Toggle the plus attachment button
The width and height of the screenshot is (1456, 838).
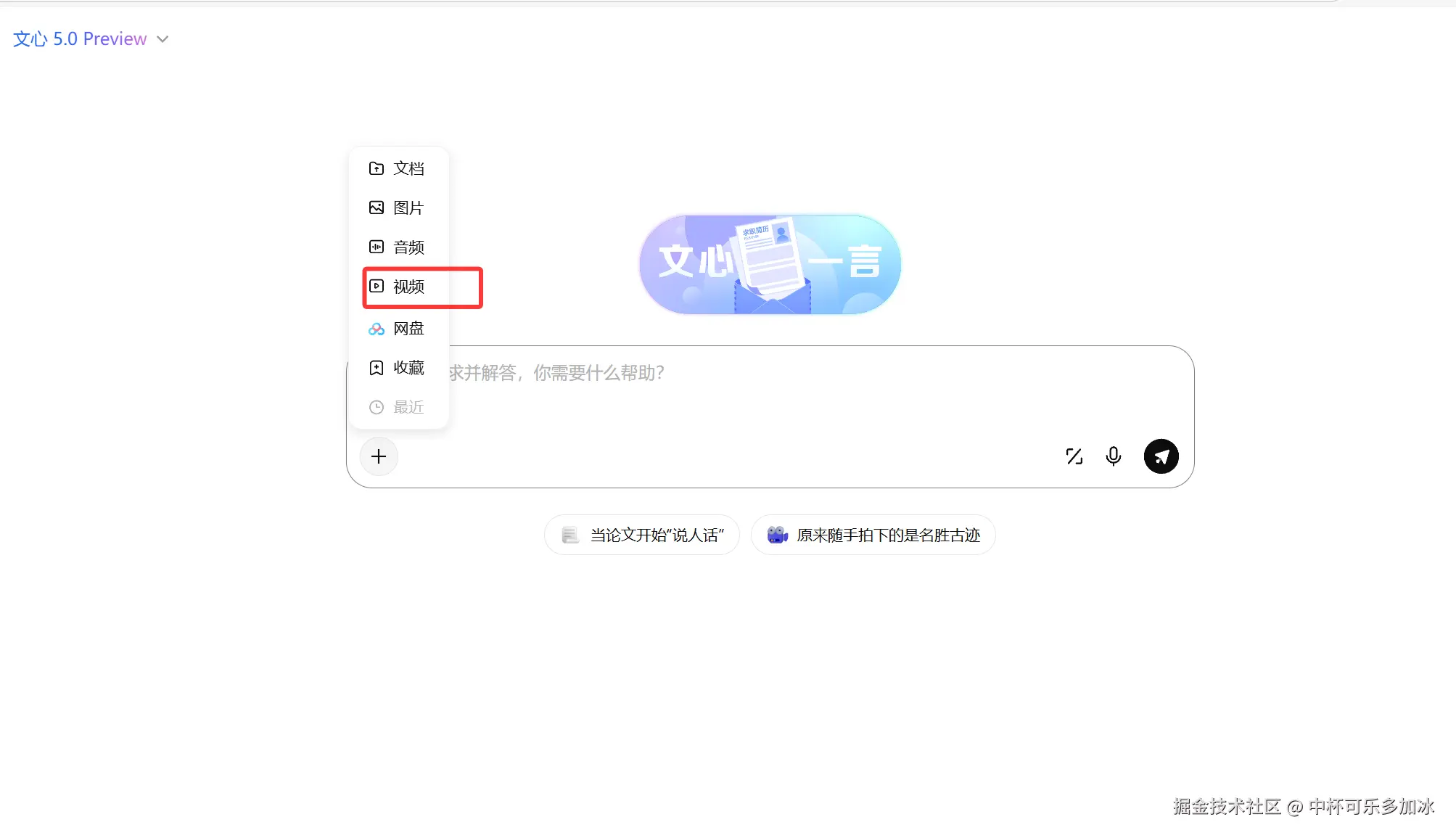click(x=379, y=456)
